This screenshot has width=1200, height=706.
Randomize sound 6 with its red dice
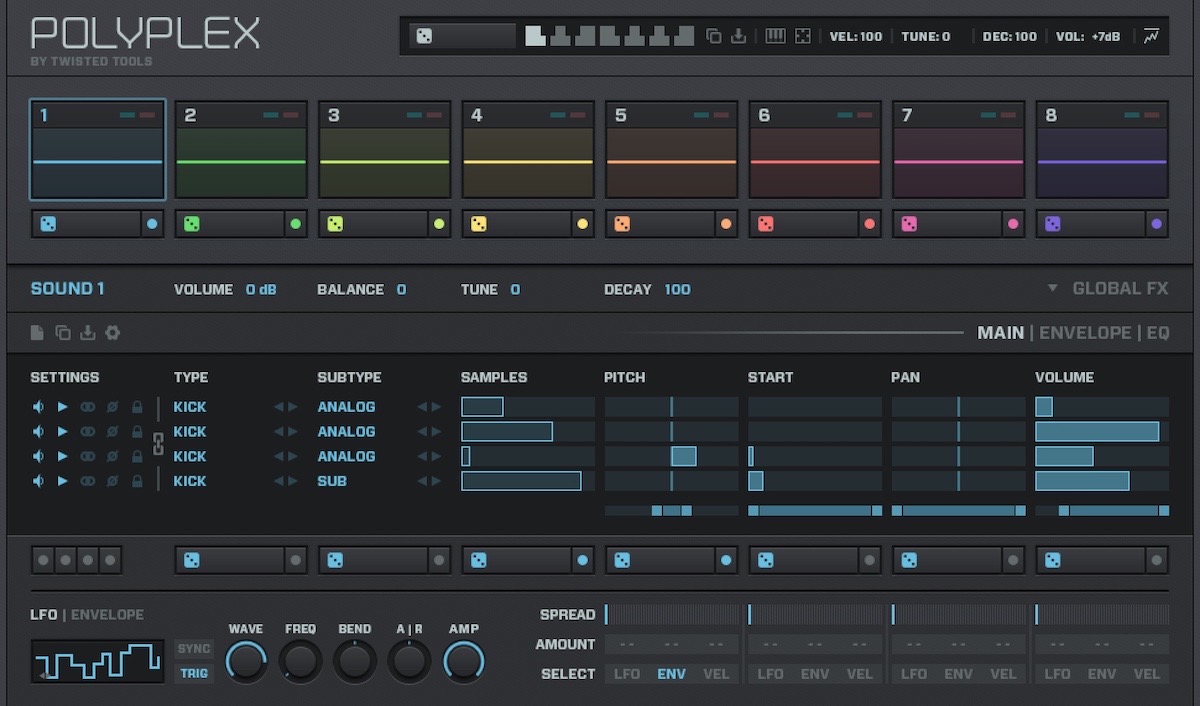tap(766, 224)
